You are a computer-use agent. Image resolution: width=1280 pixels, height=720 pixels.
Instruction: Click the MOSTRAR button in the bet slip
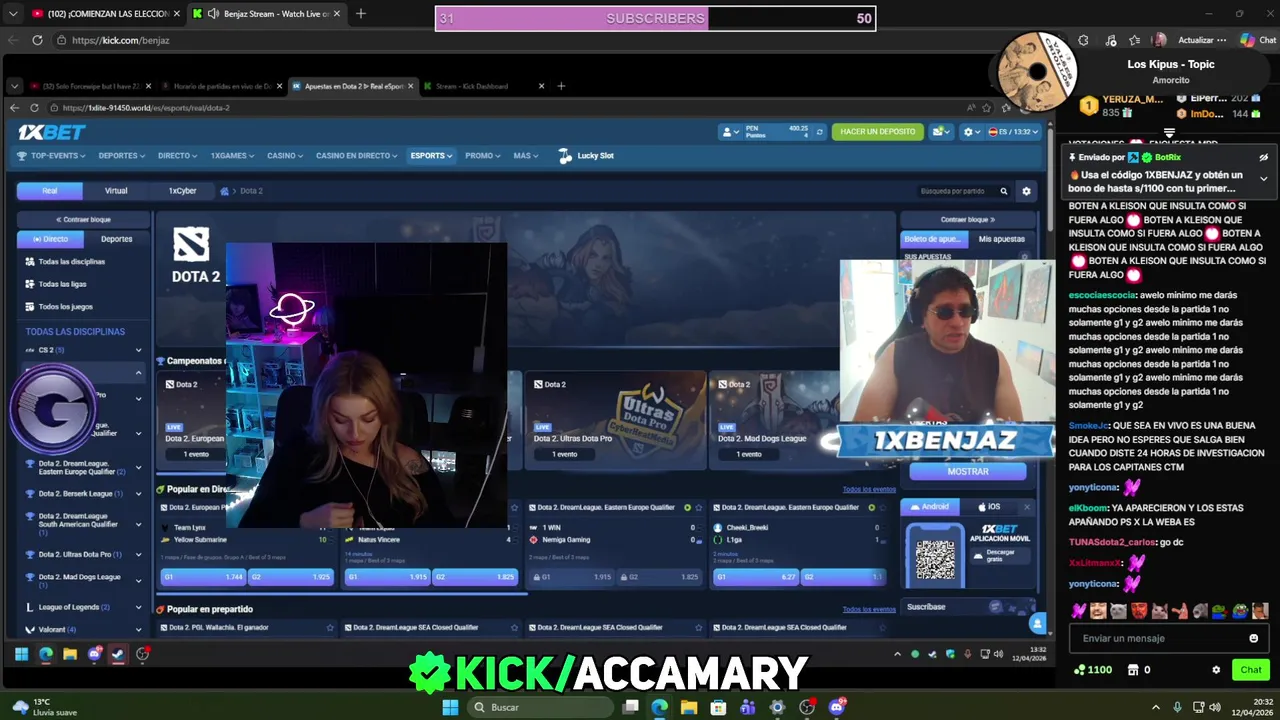pyautogui.click(x=968, y=471)
